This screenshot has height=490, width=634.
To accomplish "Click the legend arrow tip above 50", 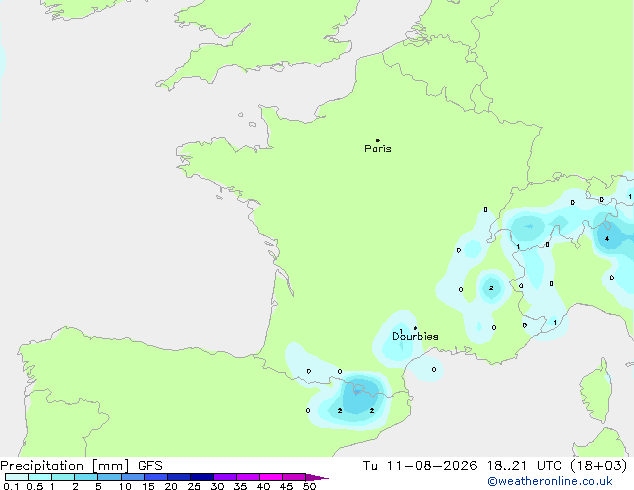I will [317, 477].
